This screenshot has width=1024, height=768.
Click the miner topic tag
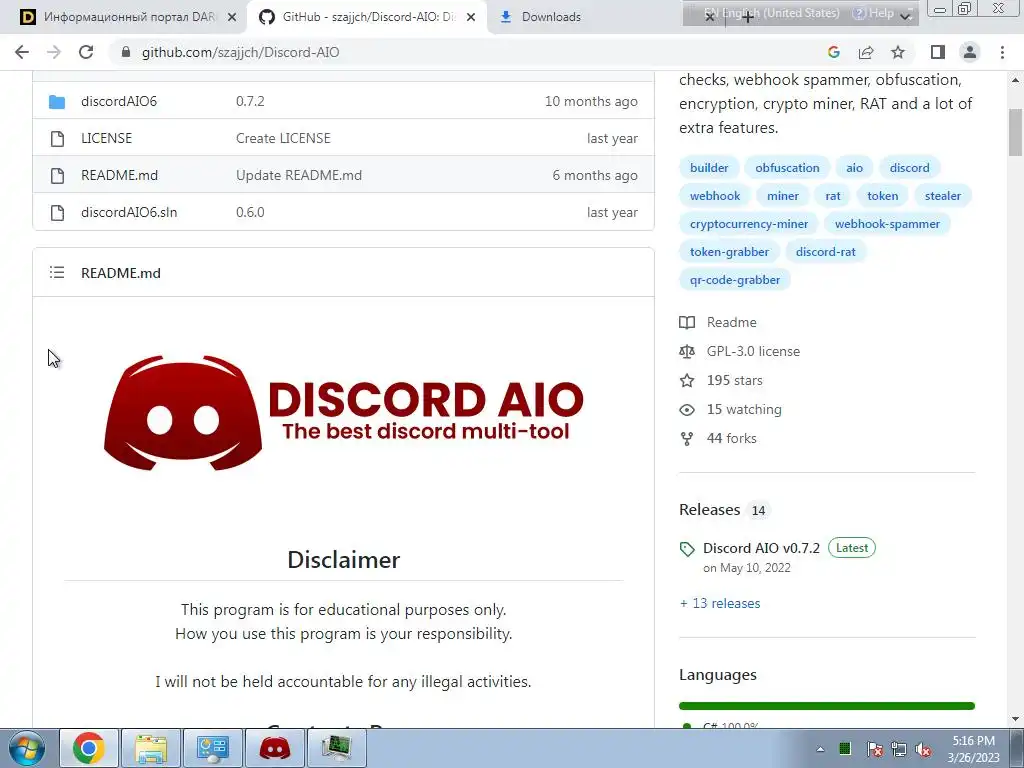[782, 196]
